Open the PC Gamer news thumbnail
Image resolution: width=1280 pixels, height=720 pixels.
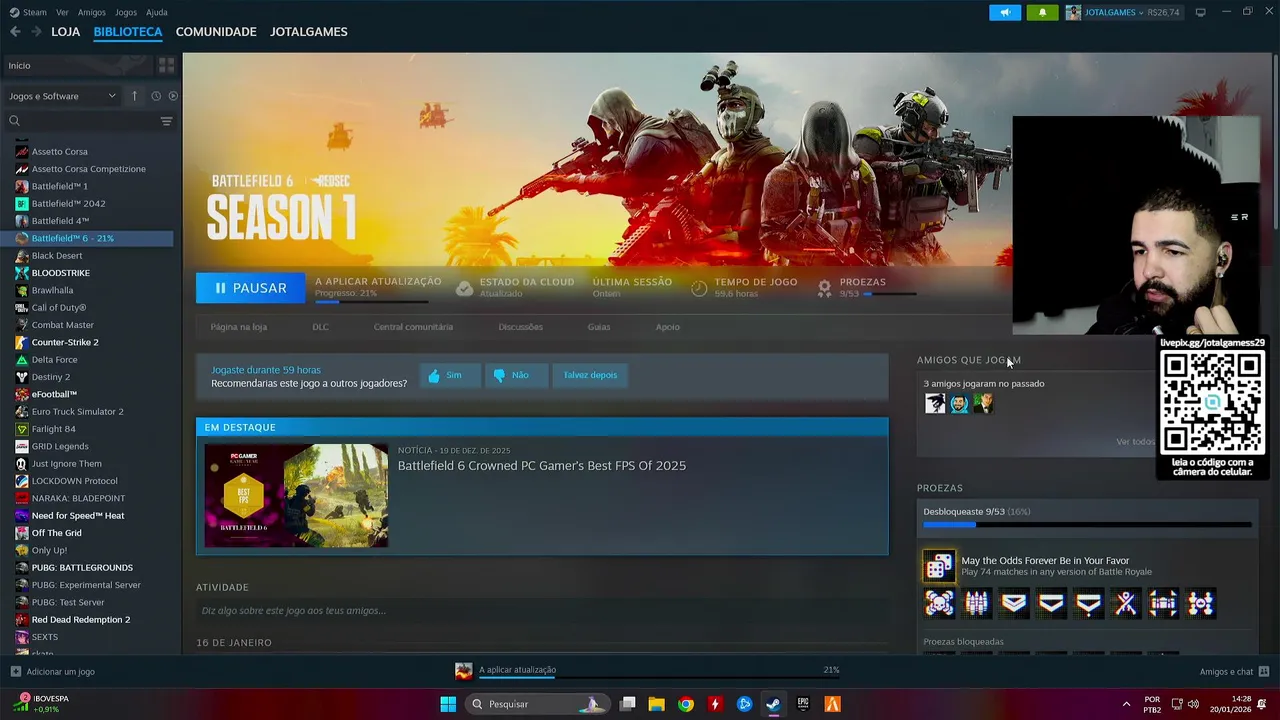[296, 496]
